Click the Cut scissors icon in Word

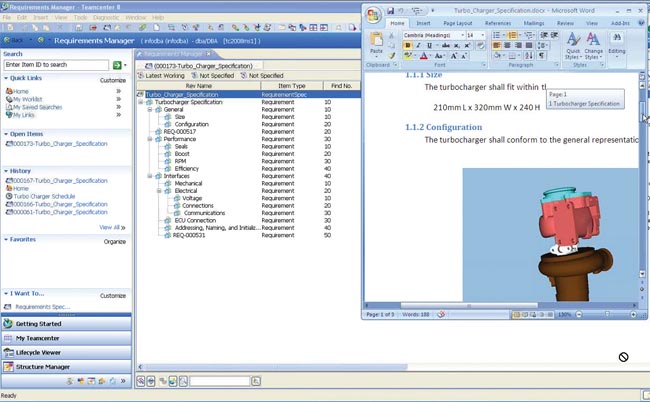pyautogui.click(x=391, y=36)
